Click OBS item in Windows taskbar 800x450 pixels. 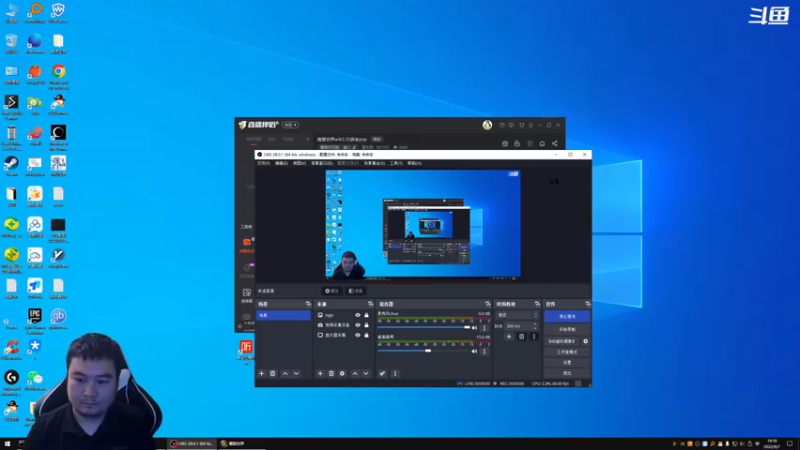(x=192, y=443)
